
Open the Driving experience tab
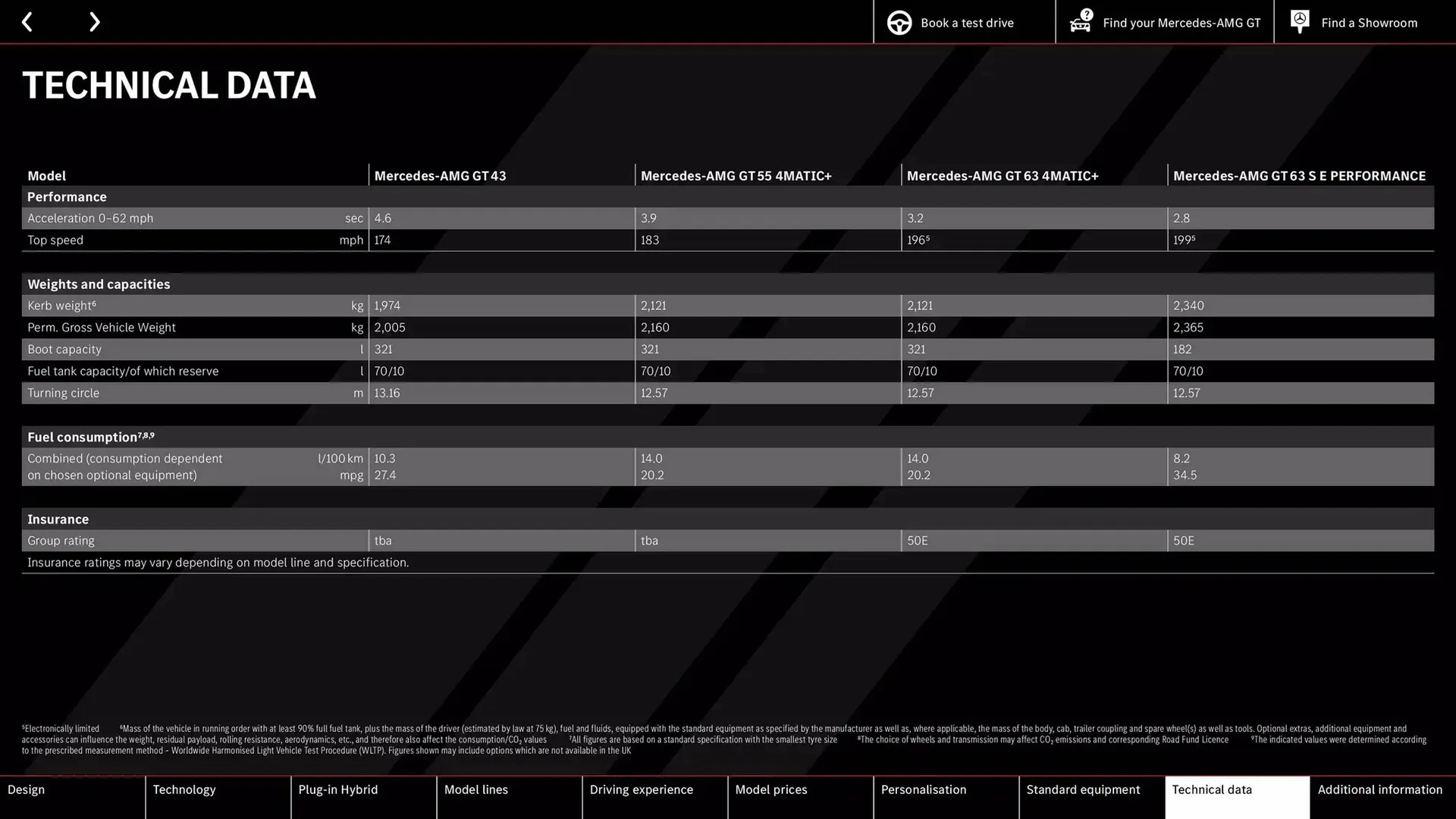point(642,789)
